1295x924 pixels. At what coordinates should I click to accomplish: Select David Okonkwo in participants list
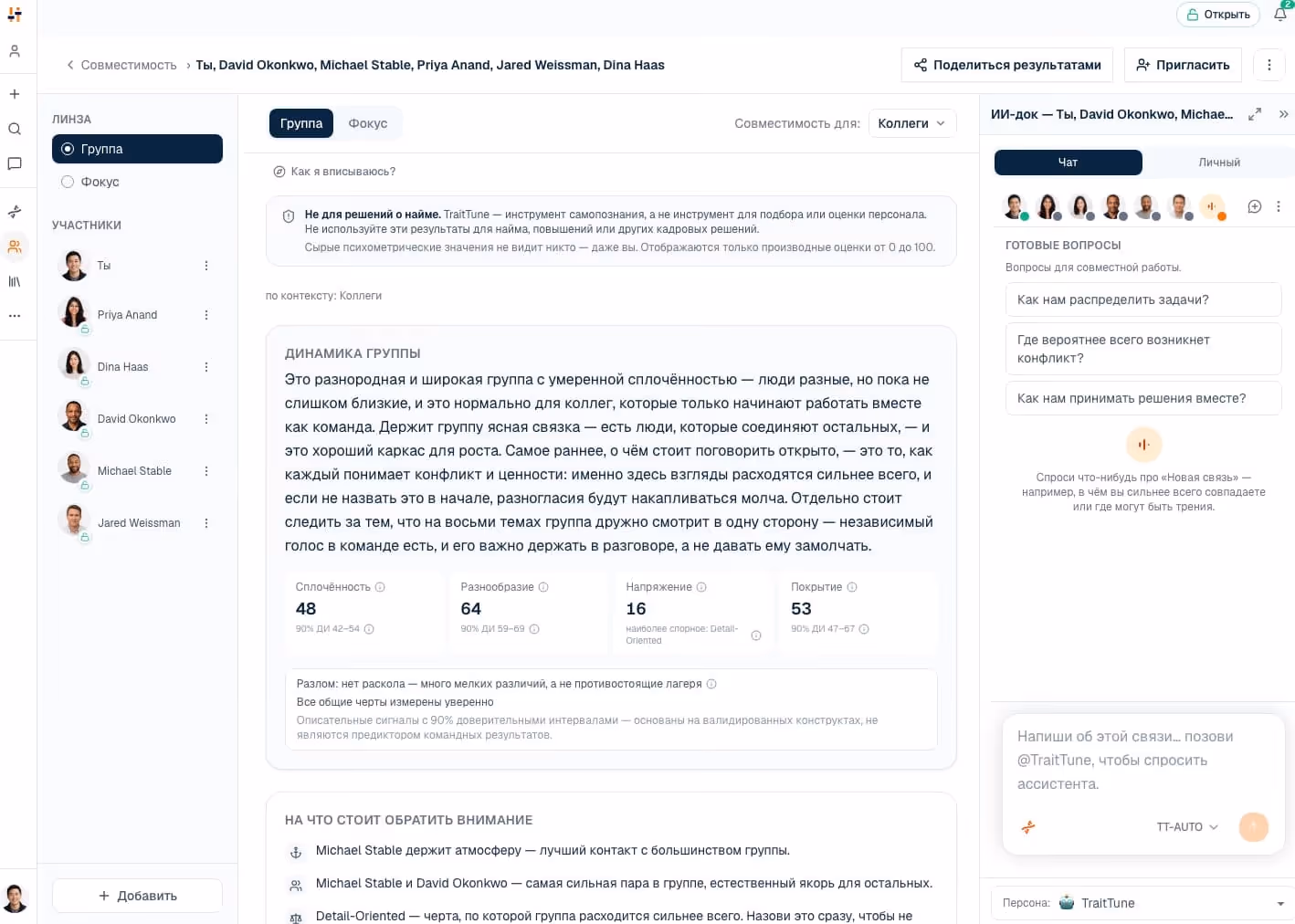136,419
